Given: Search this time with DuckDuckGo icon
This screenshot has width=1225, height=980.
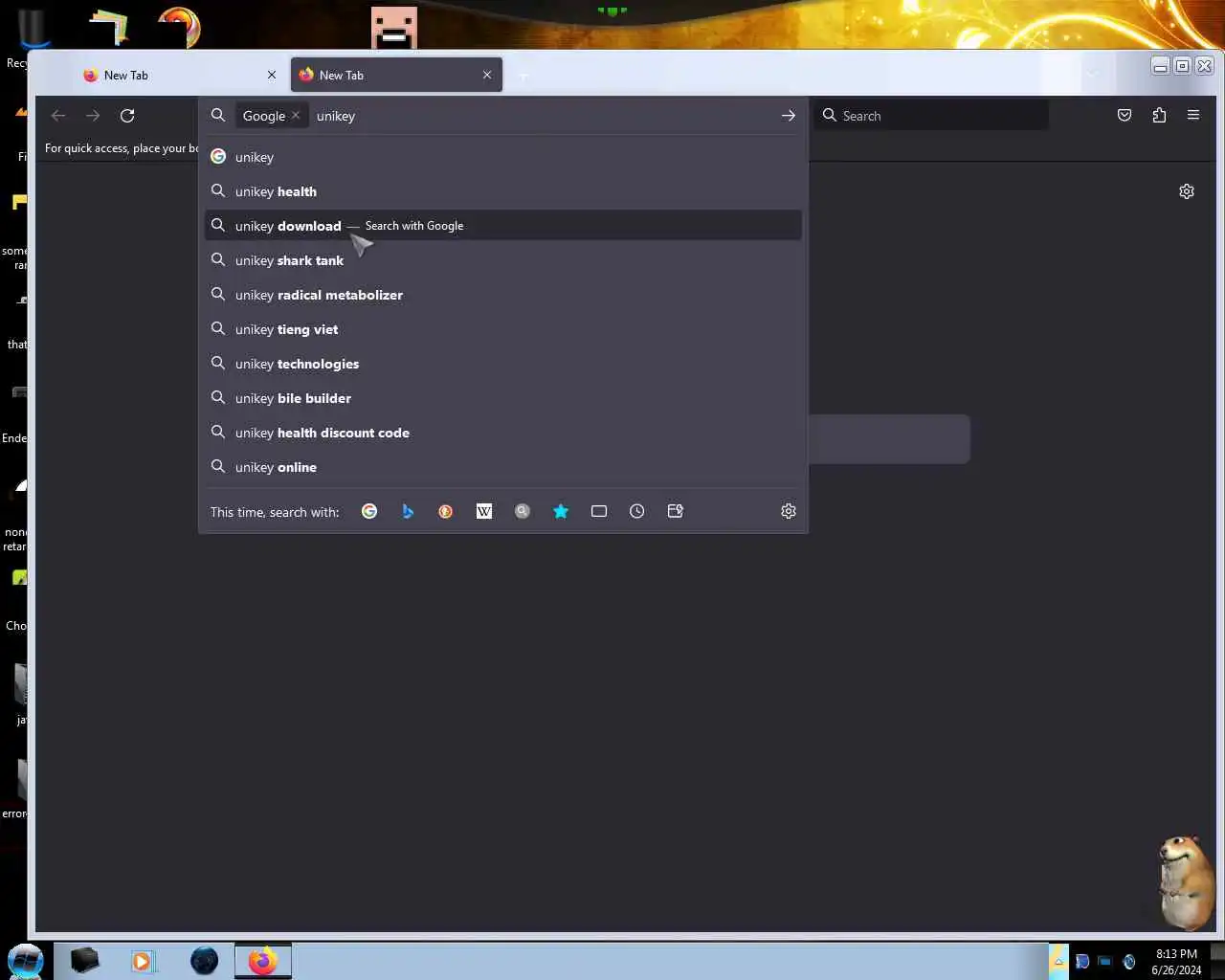Looking at the screenshot, I should tap(446, 511).
